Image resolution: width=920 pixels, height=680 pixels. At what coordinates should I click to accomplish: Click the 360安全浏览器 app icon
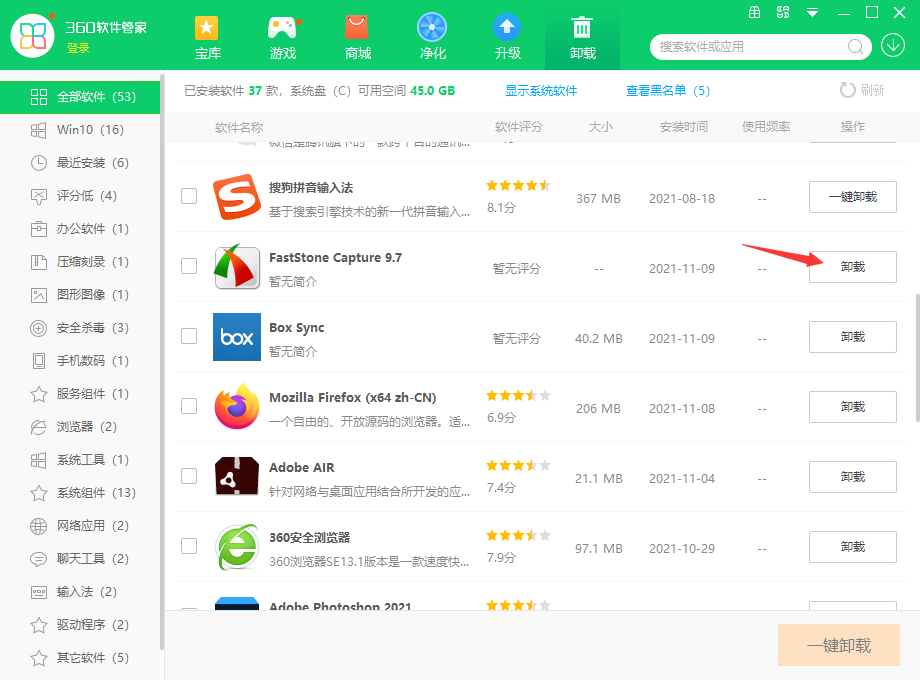[x=236, y=547]
